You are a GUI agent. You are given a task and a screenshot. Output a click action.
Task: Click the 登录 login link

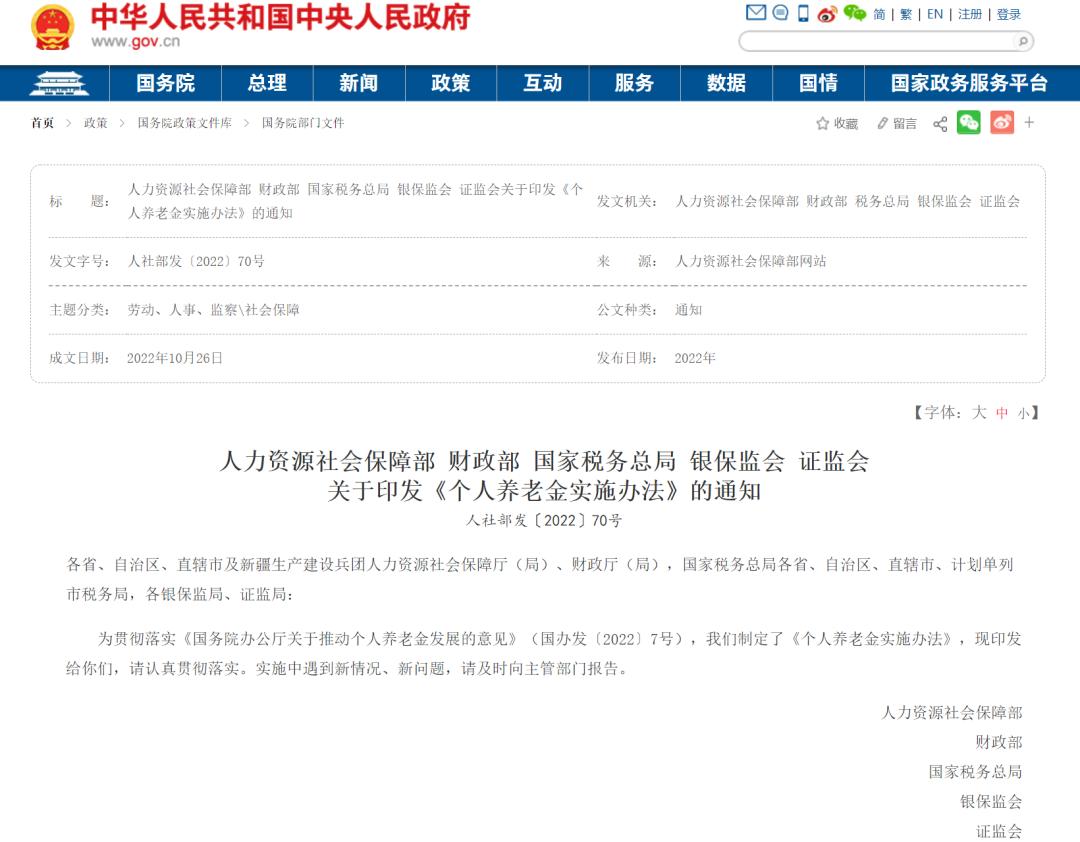(x=1009, y=14)
